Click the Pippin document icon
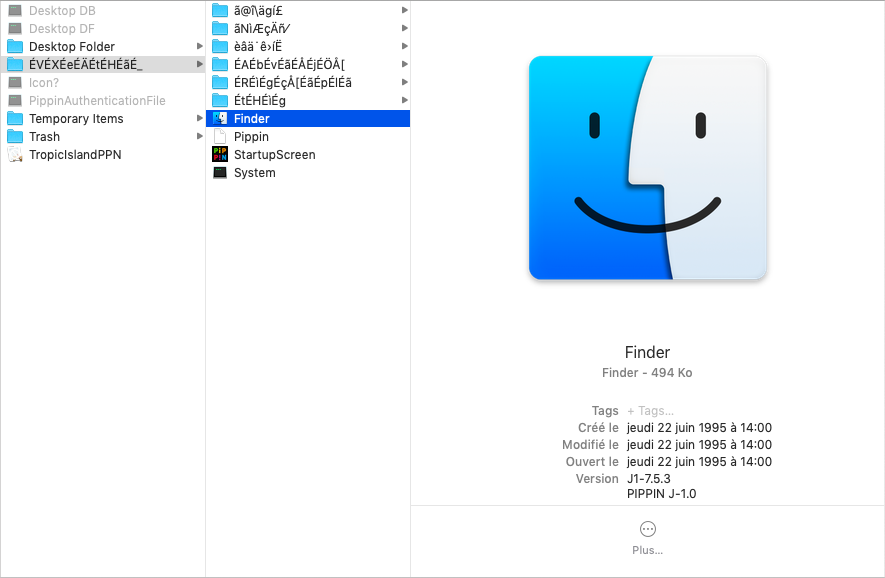 [x=220, y=137]
